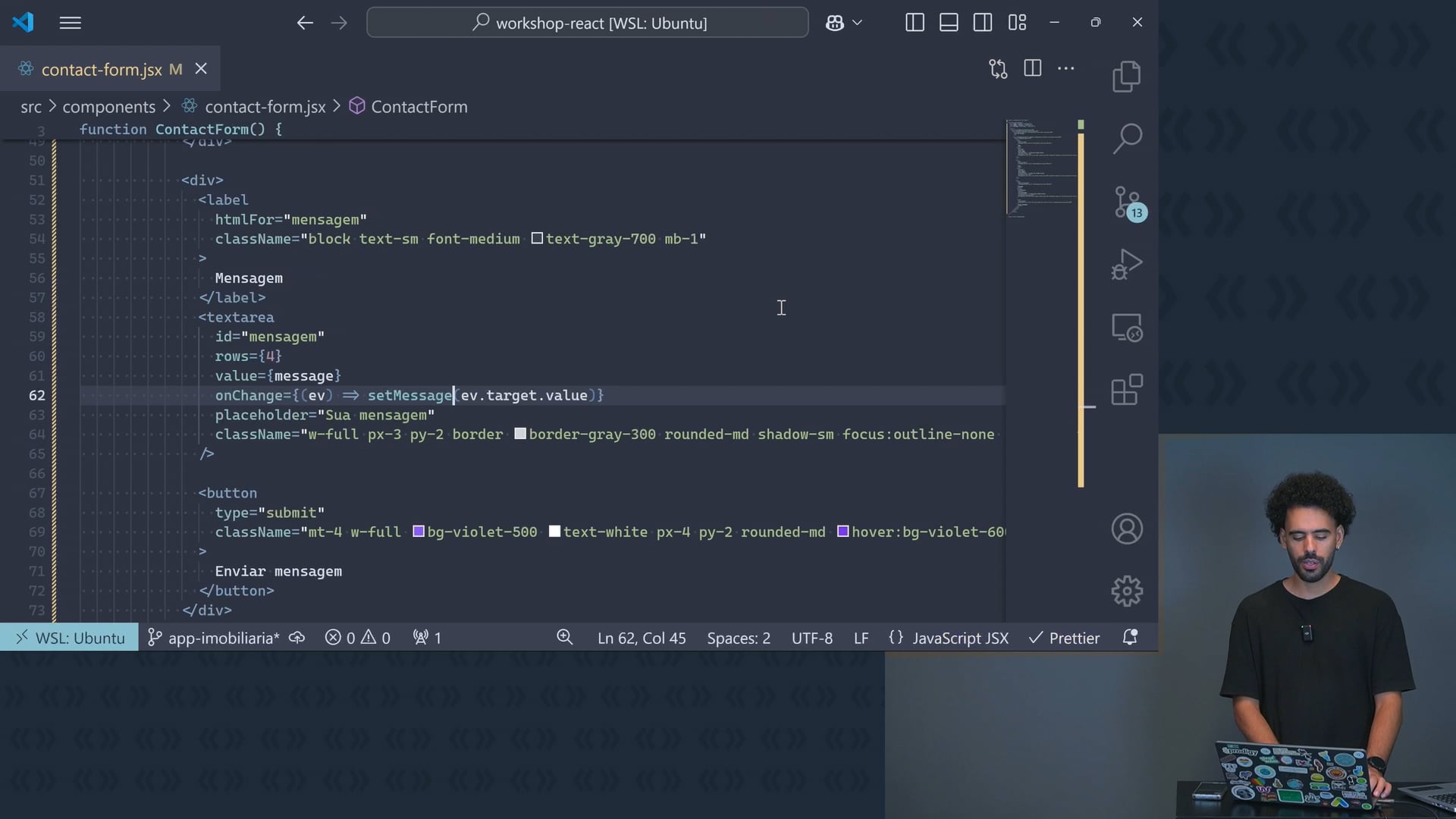Close the contact-form.jsx tab
This screenshot has height=819, width=1456.
[201, 68]
